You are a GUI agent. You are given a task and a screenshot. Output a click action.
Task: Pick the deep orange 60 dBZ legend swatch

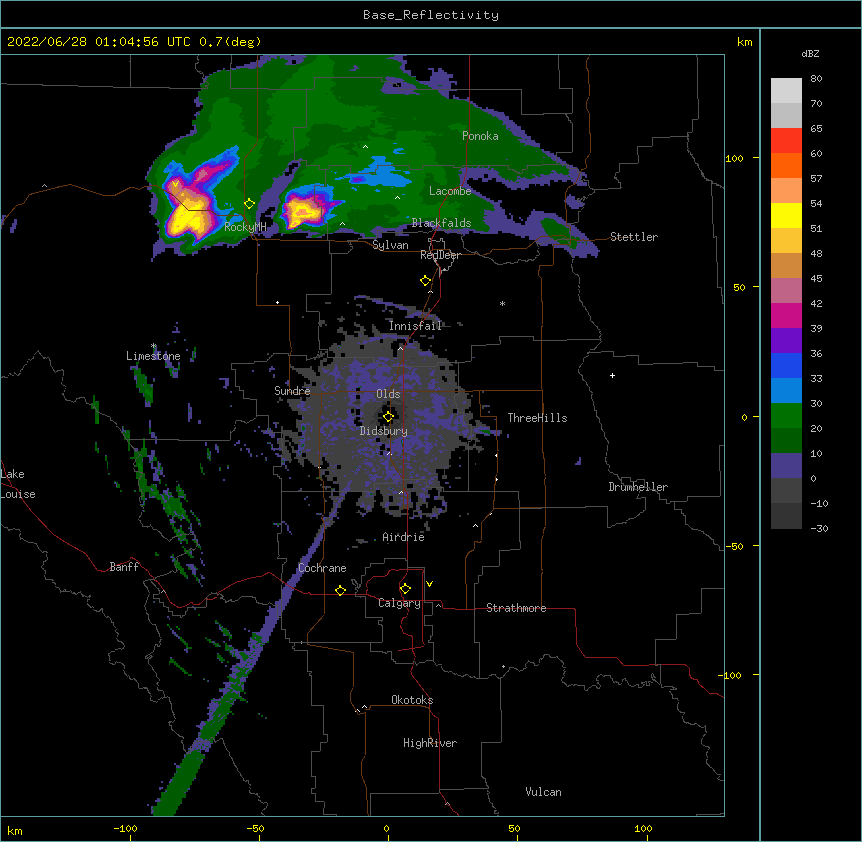tap(786, 165)
